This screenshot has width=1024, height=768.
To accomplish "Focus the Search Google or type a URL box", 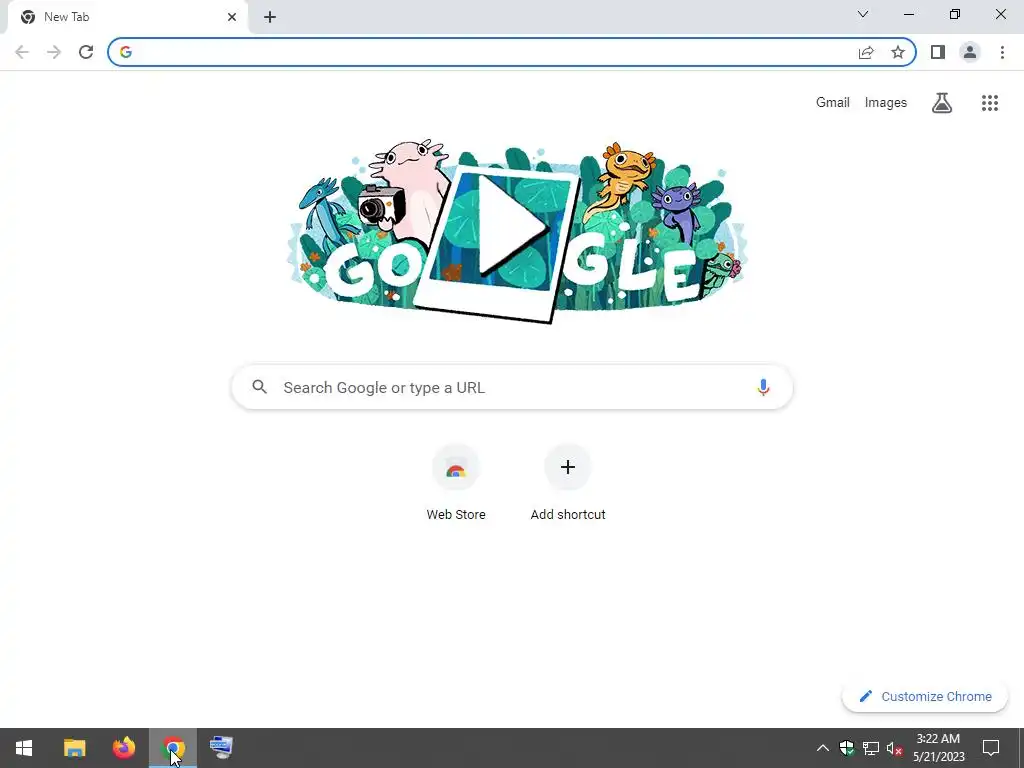I will point(512,387).
